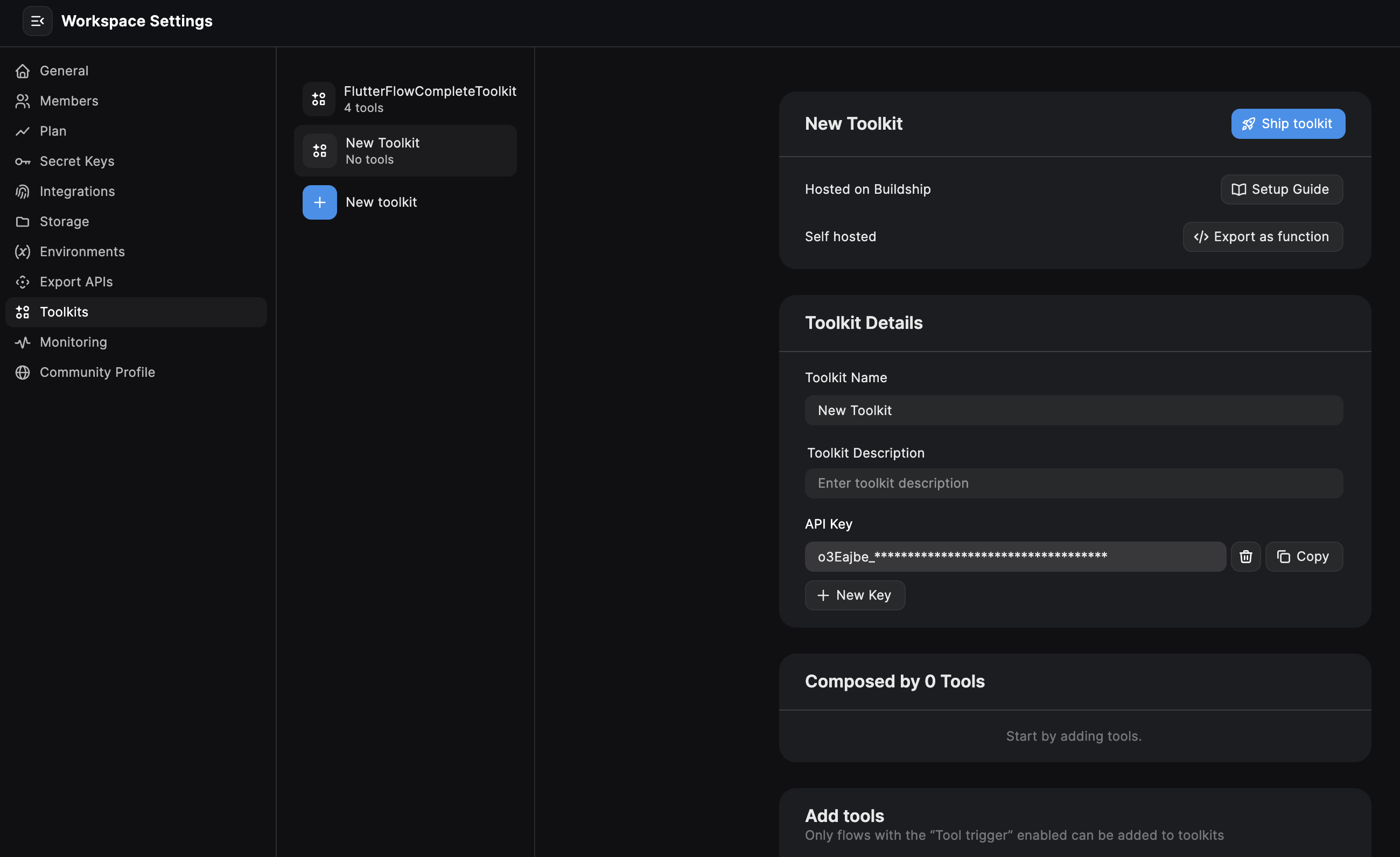
Task: Click the blue plus icon for new toolkit
Action: click(x=319, y=202)
